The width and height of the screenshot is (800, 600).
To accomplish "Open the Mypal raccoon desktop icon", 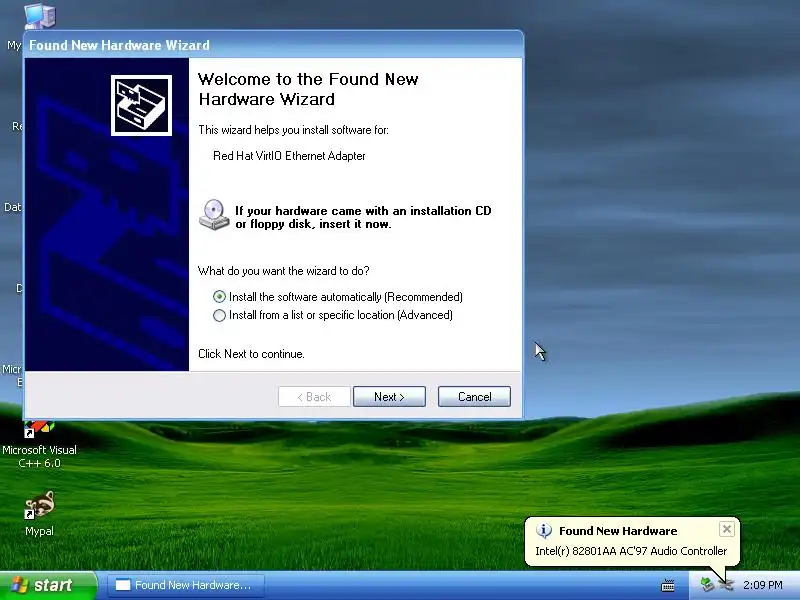I will coord(39,513).
